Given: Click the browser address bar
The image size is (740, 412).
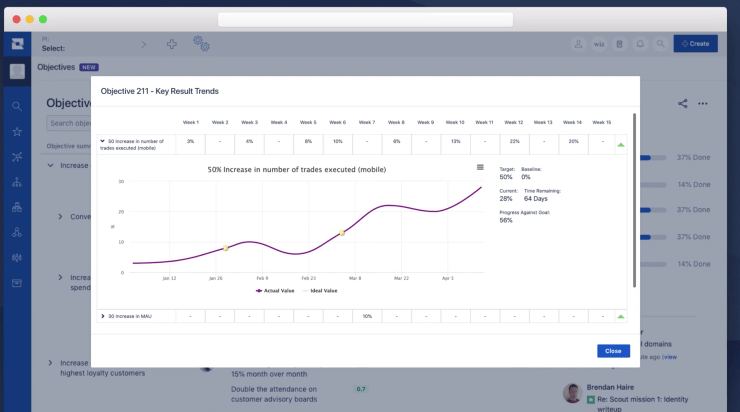Looking at the screenshot, I should pyautogui.click(x=365, y=19).
